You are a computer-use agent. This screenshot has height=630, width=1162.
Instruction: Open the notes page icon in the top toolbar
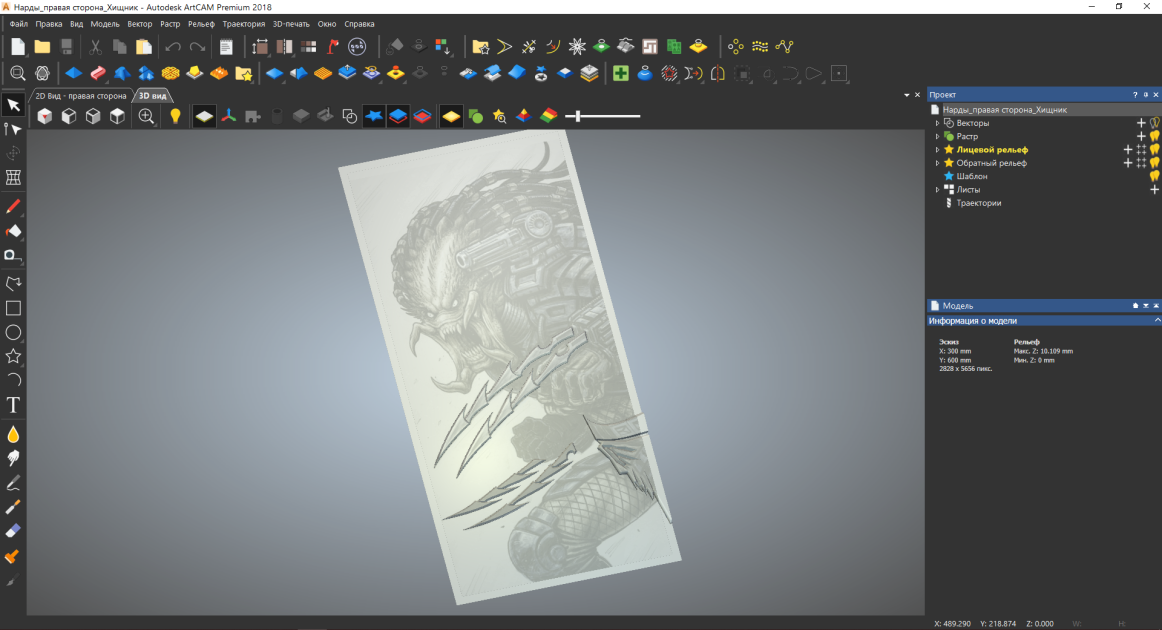pyautogui.click(x=226, y=47)
